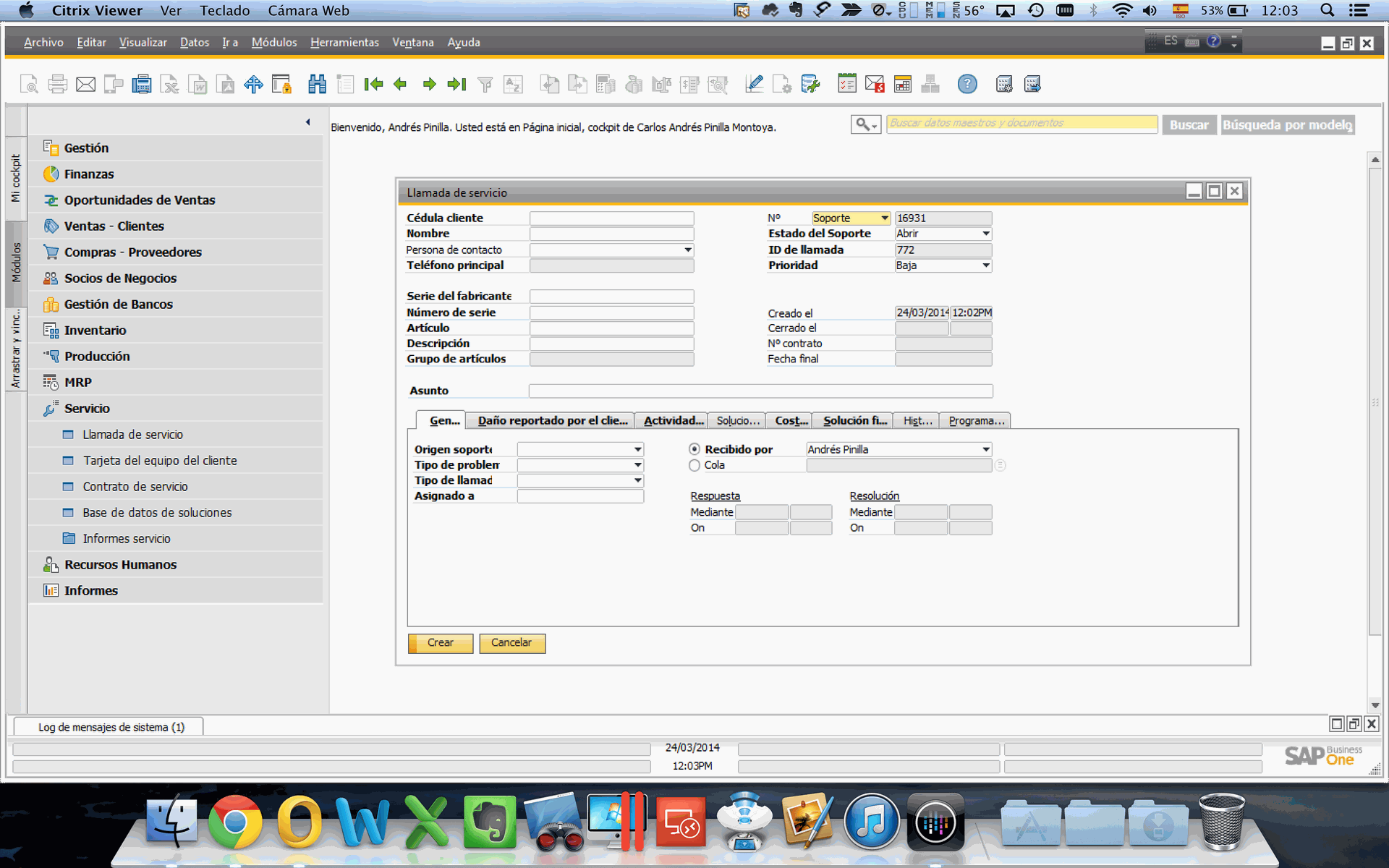The width and height of the screenshot is (1389, 868).
Task: Collapse the side menu with the arrow toggle
Action: pos(307,122)
